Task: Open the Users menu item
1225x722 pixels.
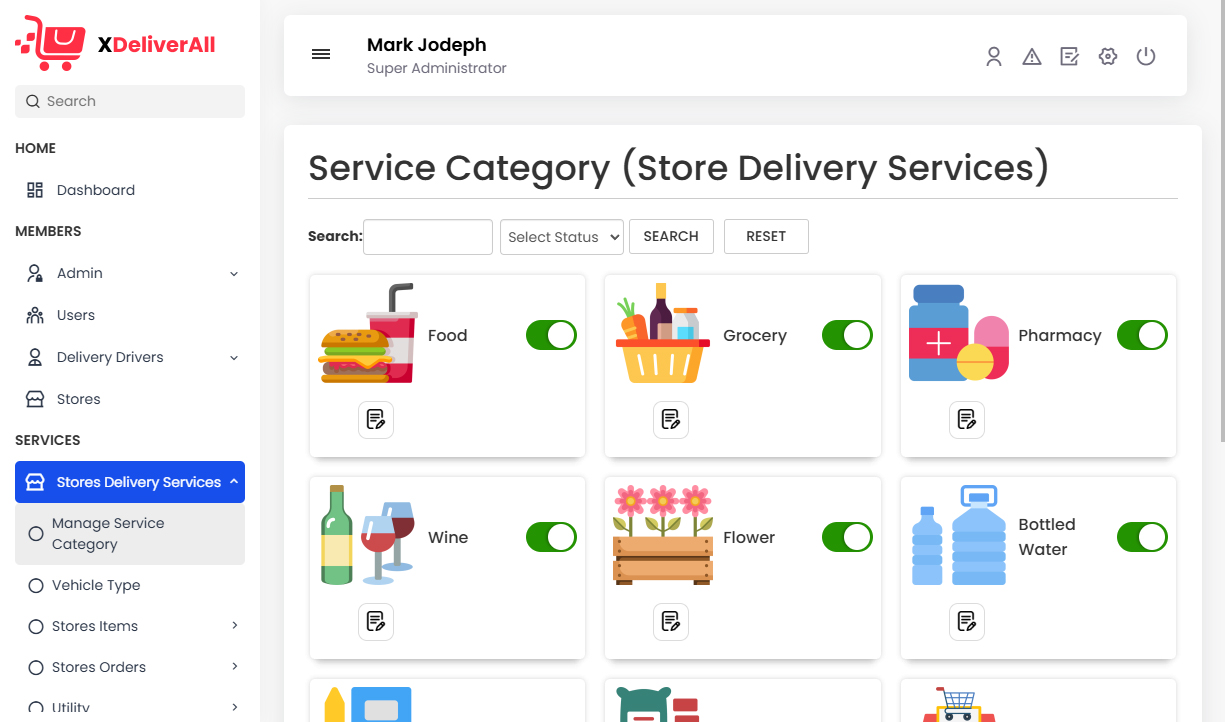Action: click(x=130, y=315)
